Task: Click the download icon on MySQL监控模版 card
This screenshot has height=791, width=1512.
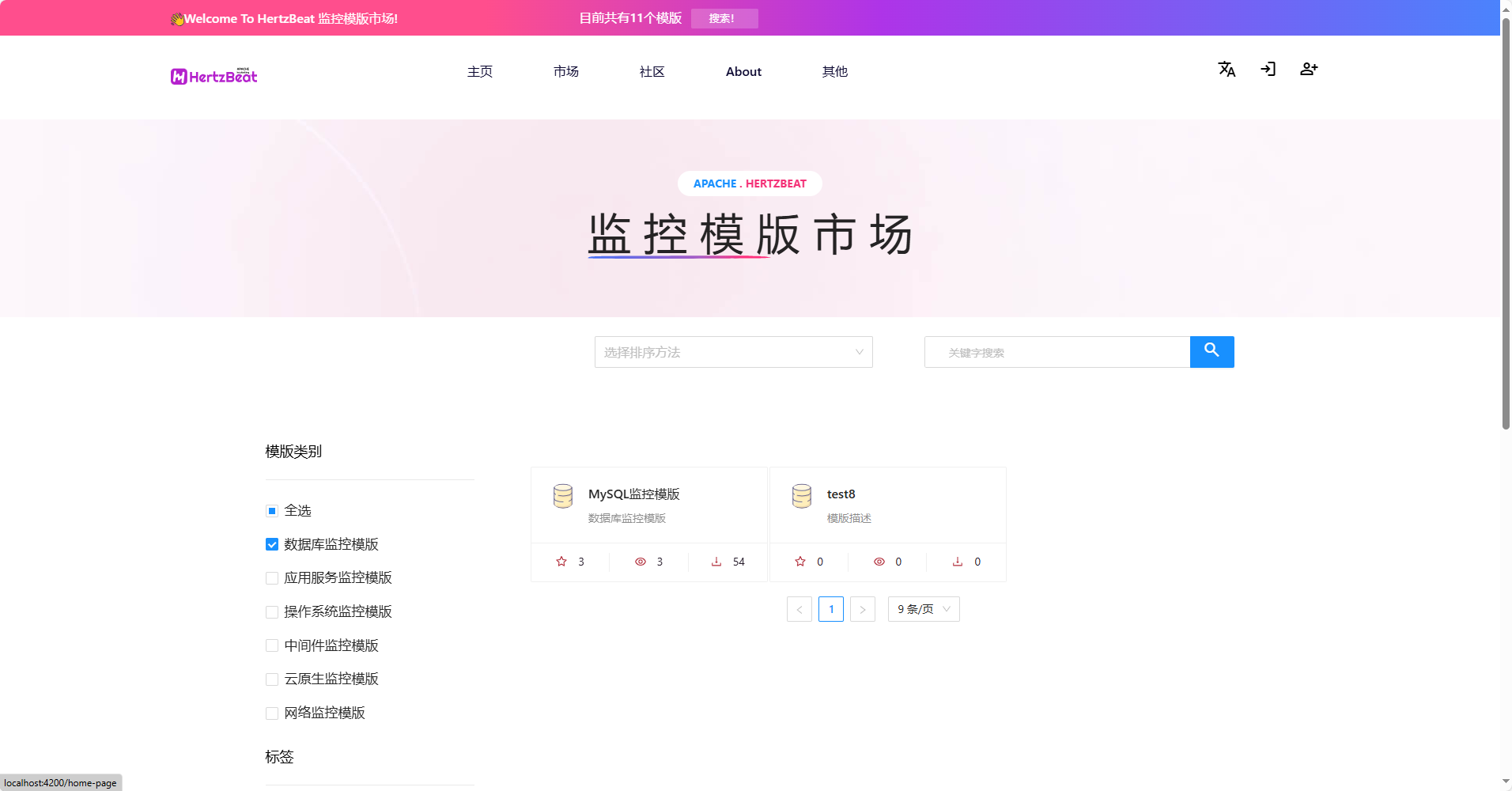Action: point(716,562)
